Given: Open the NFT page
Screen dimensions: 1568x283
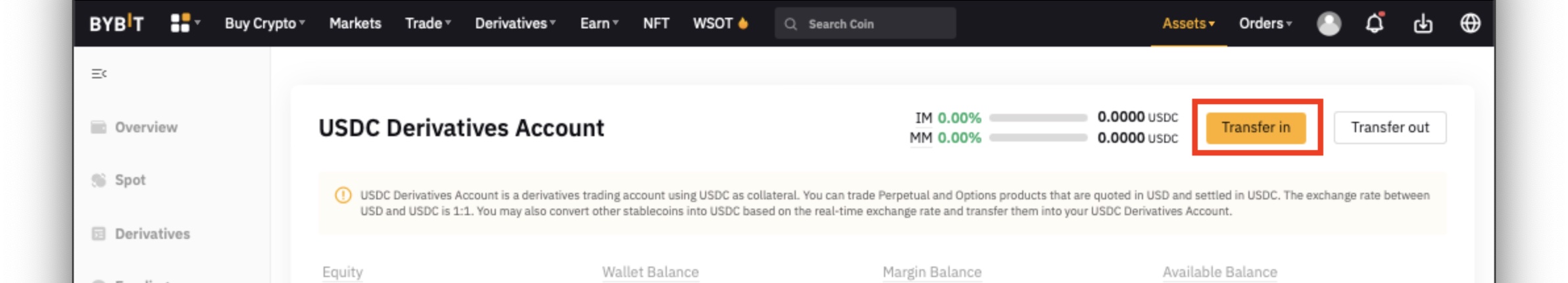Looking at the screenshot, I should pos(656,24).
